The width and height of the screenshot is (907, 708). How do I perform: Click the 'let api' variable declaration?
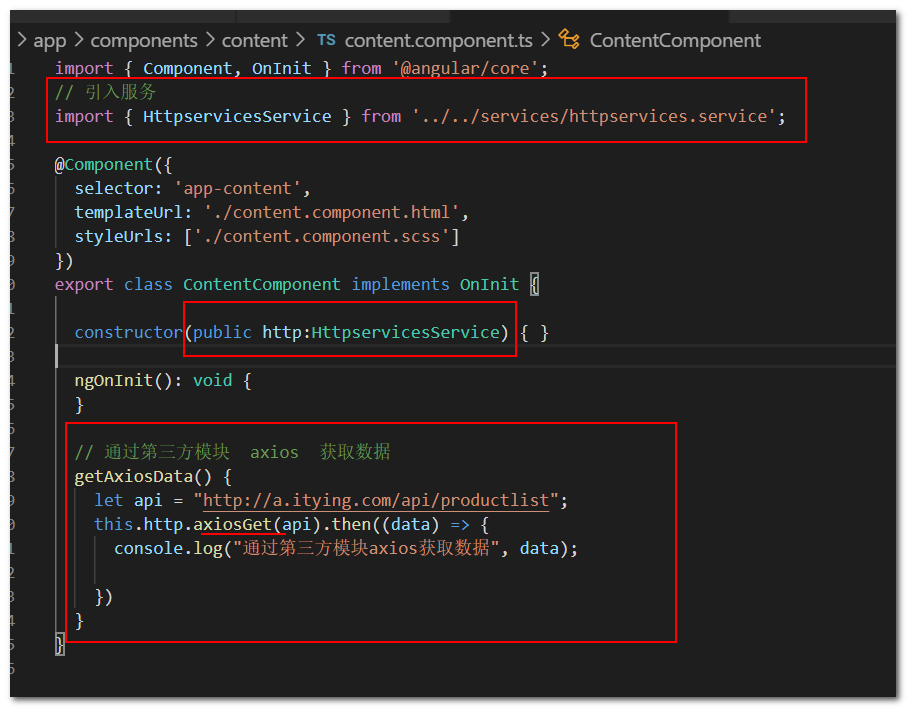(x=128, y=500)
